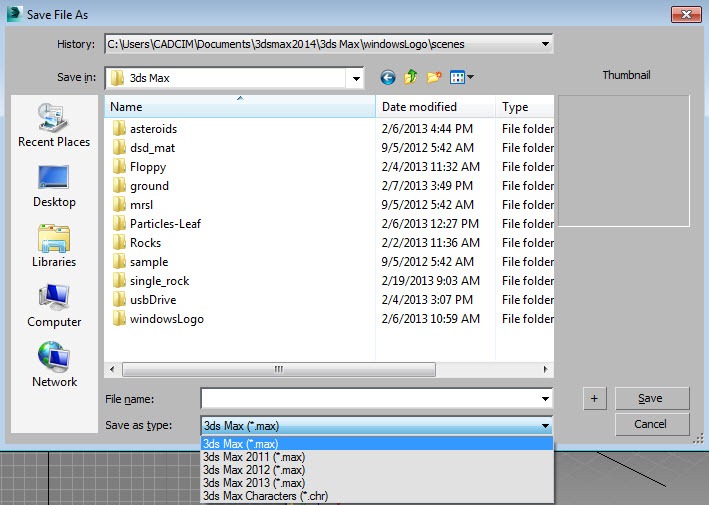This screenshot has width=709, height=505.
Task: Expand the History path dropdown
Action: pos(545,44)
